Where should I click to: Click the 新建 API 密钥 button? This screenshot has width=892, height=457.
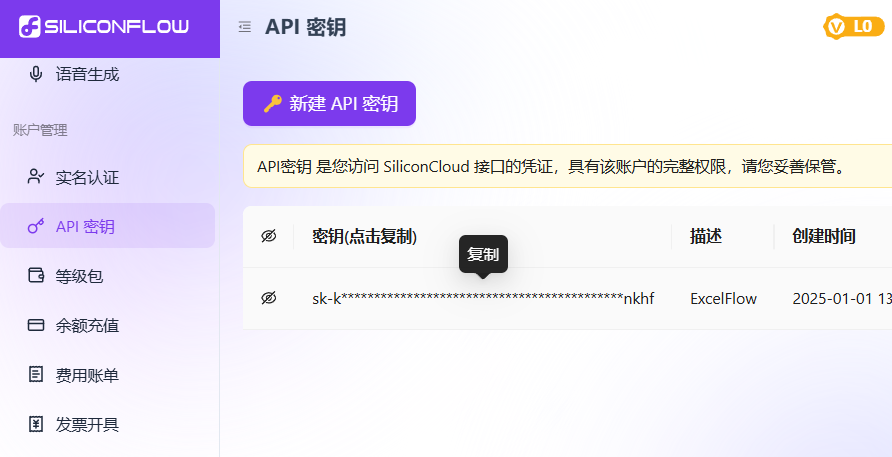tap(329, 104)
